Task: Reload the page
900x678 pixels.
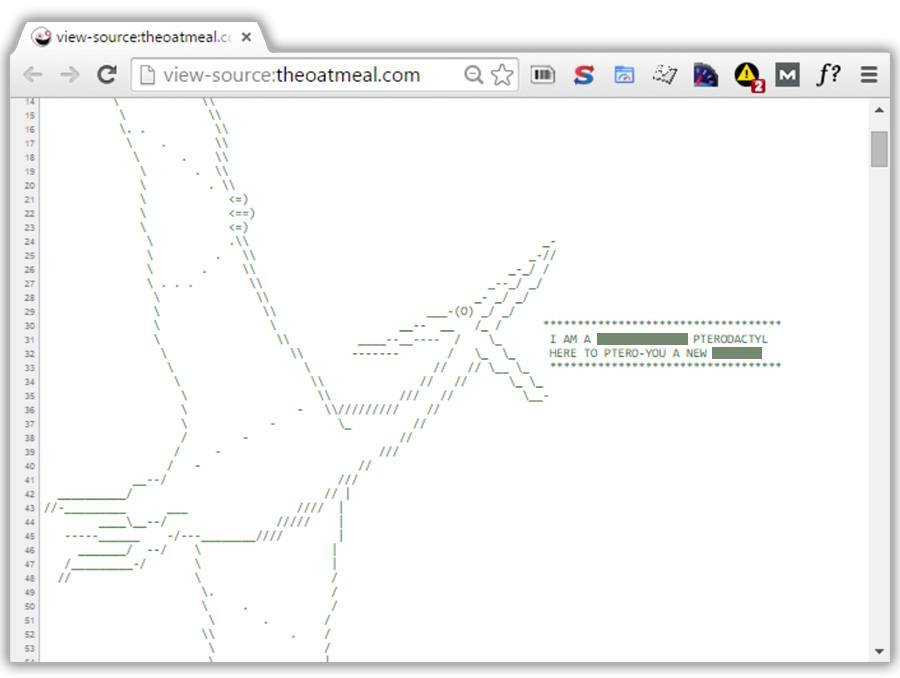Action: [107, 75]
